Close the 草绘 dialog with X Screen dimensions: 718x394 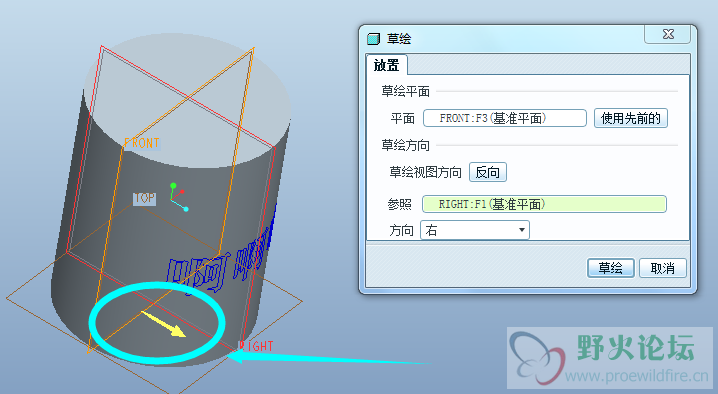[668, 34]
